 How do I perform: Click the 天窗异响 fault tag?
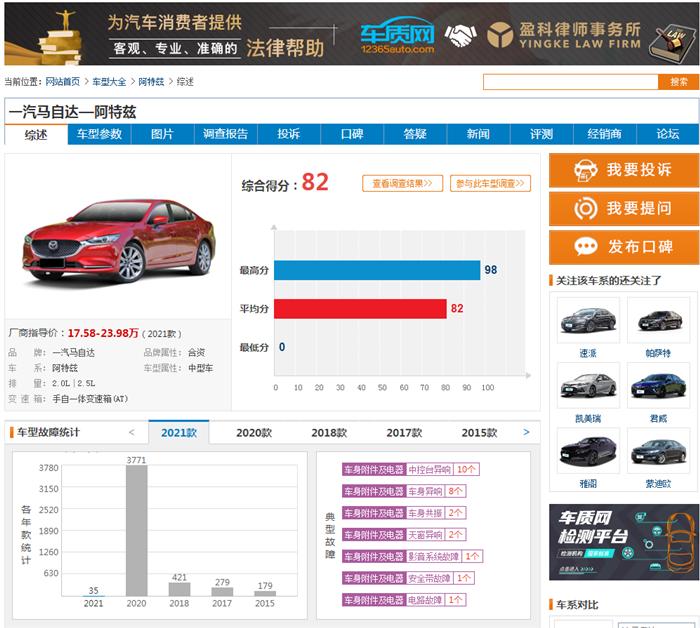click(404, 535)
